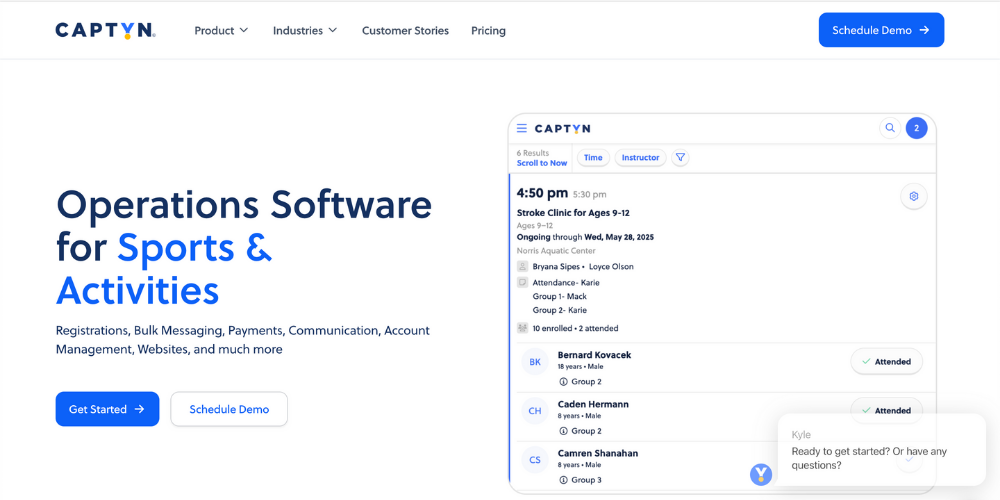This screenshot has height=500, width=1000.
Task: Open Kyle's chat message popup
Action: [881, 450]
